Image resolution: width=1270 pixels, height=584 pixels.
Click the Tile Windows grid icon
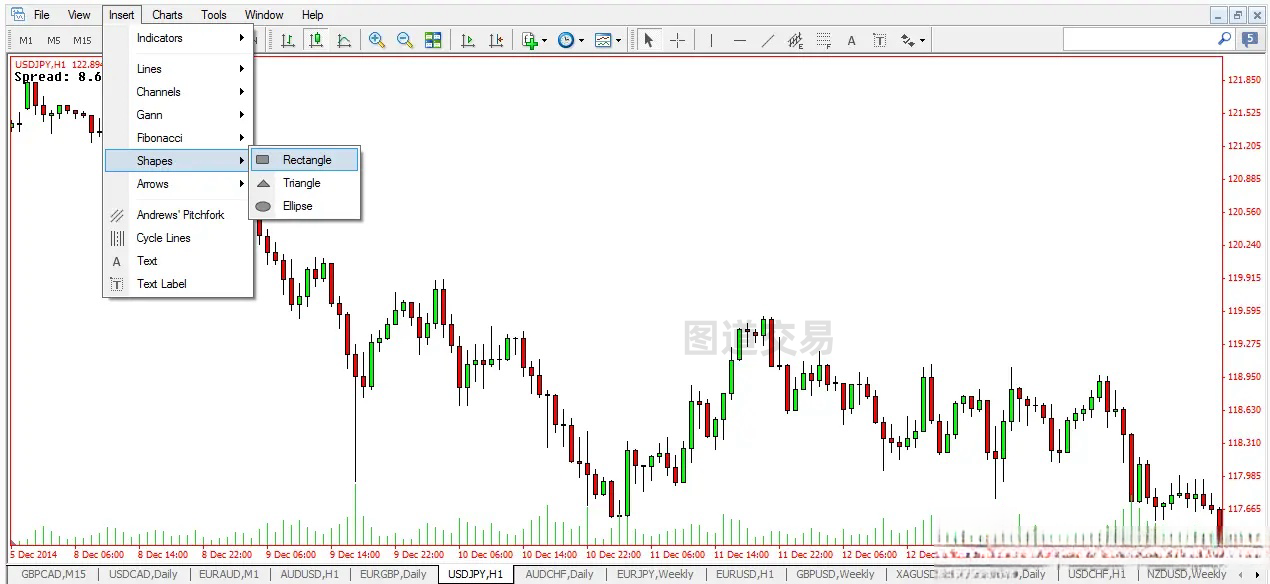coord(433,40)
